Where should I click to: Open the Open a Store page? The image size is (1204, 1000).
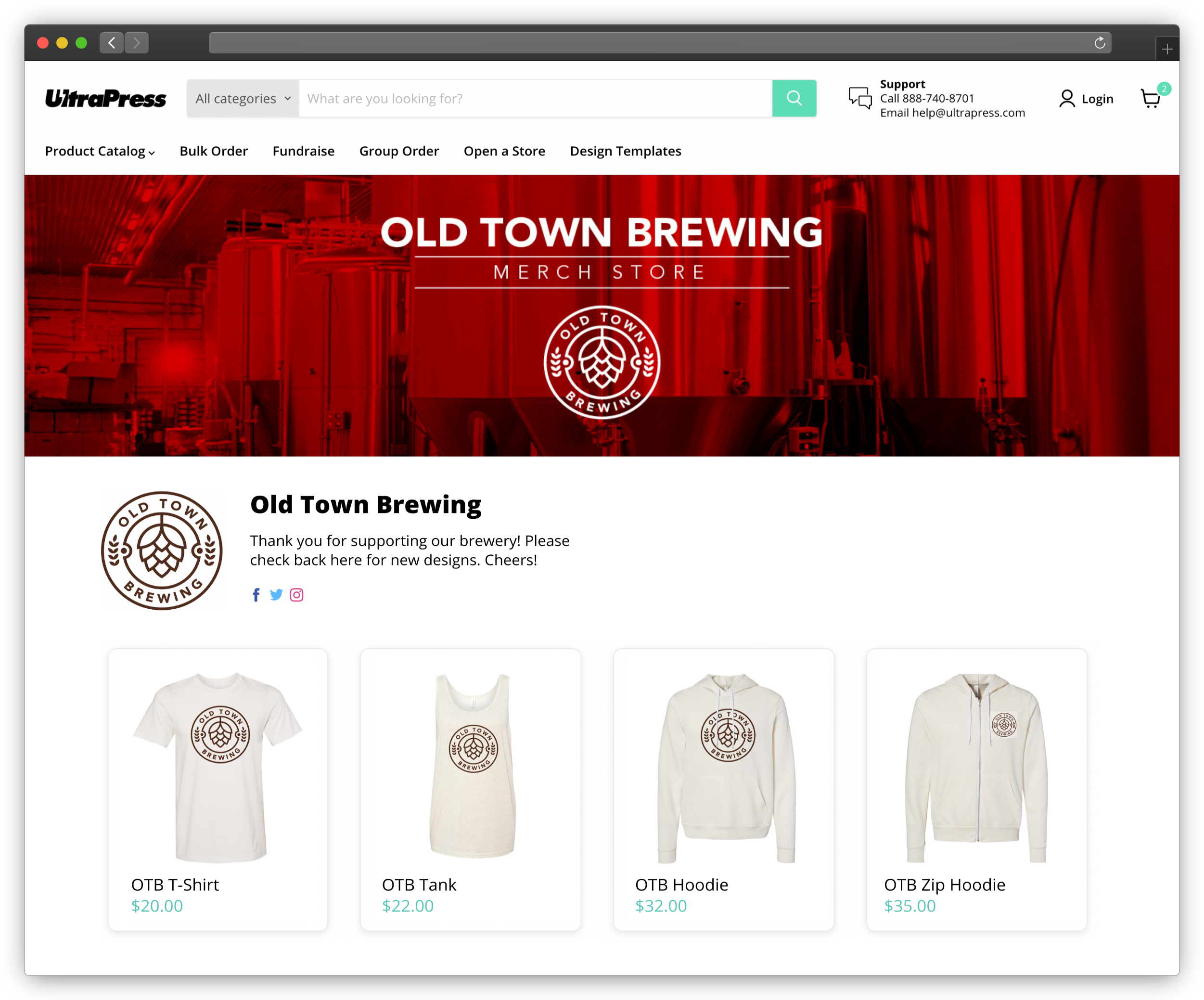tap(504, 152)
